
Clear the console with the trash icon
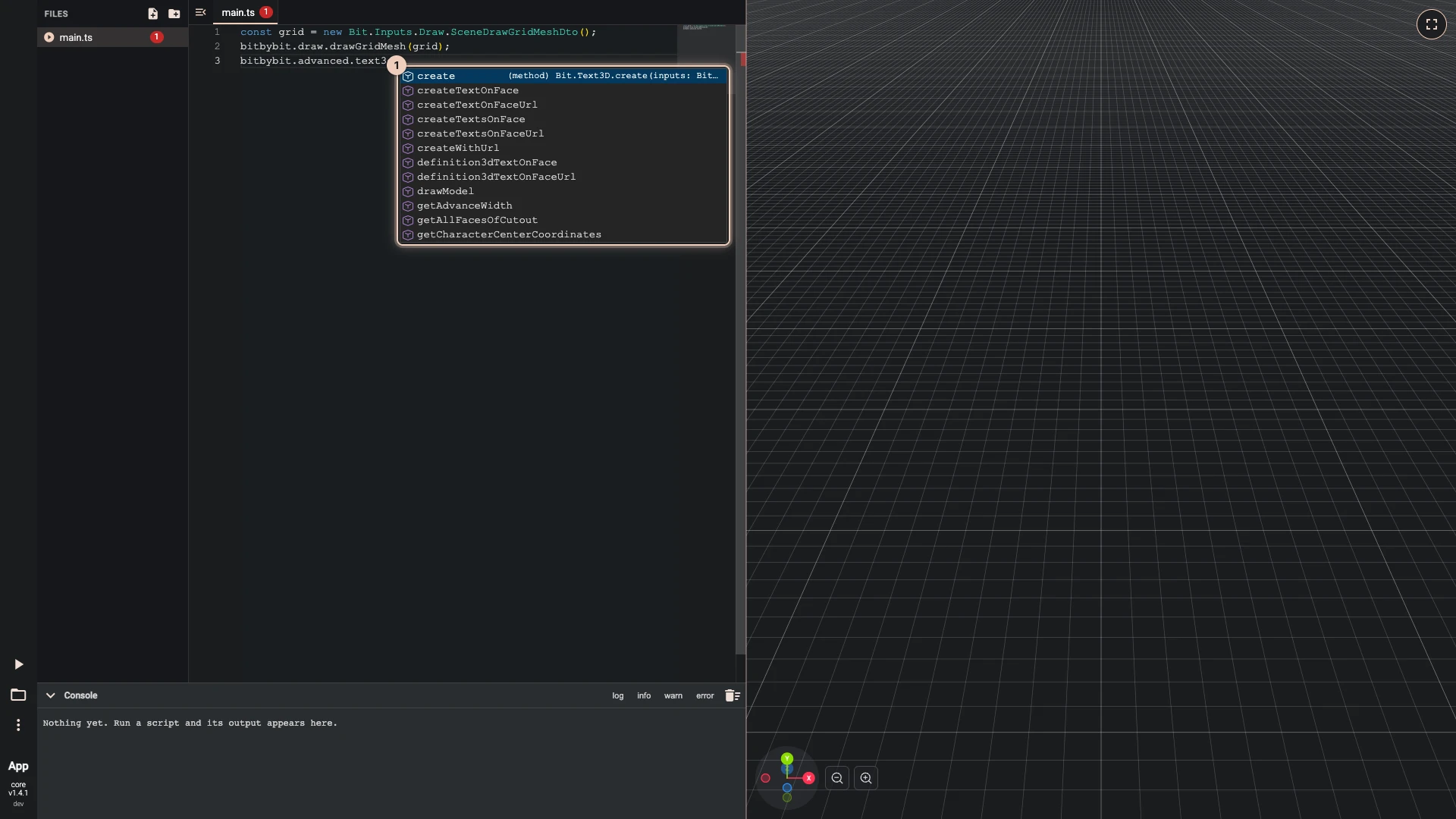[732, 695]
